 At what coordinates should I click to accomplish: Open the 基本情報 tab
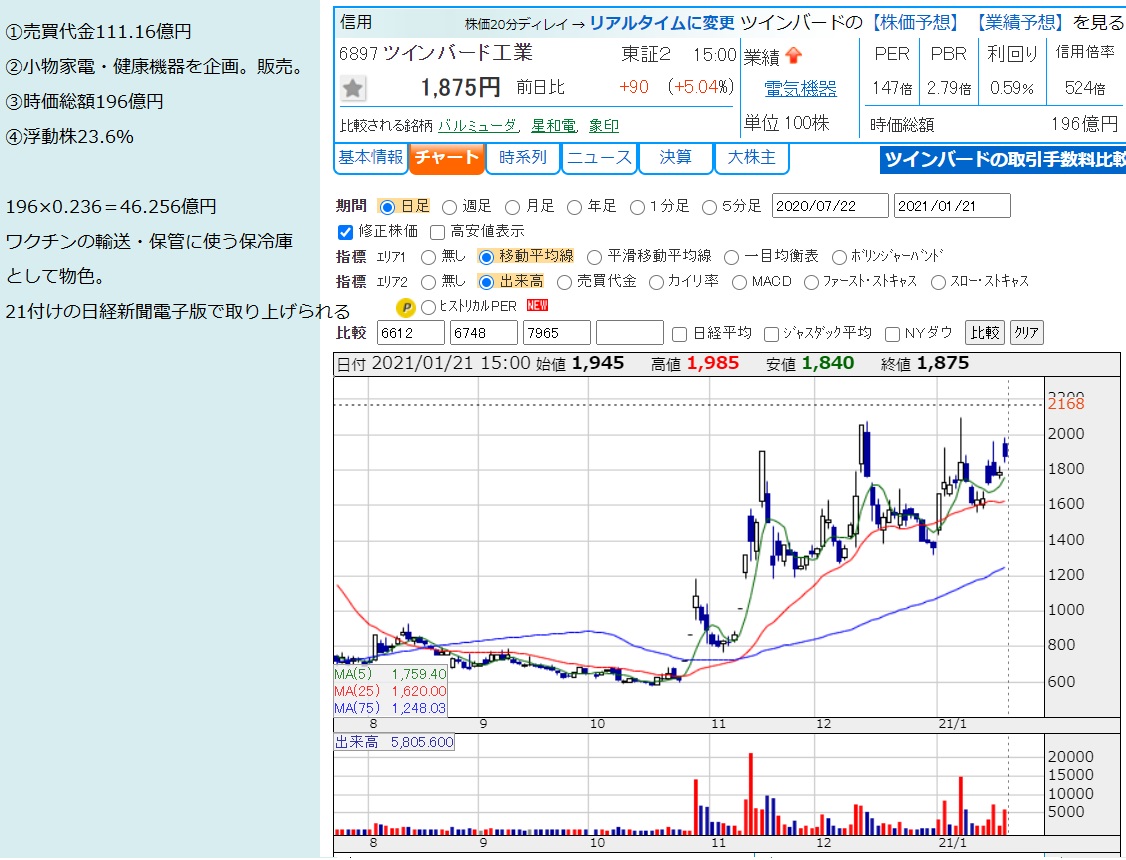[371, 159]
